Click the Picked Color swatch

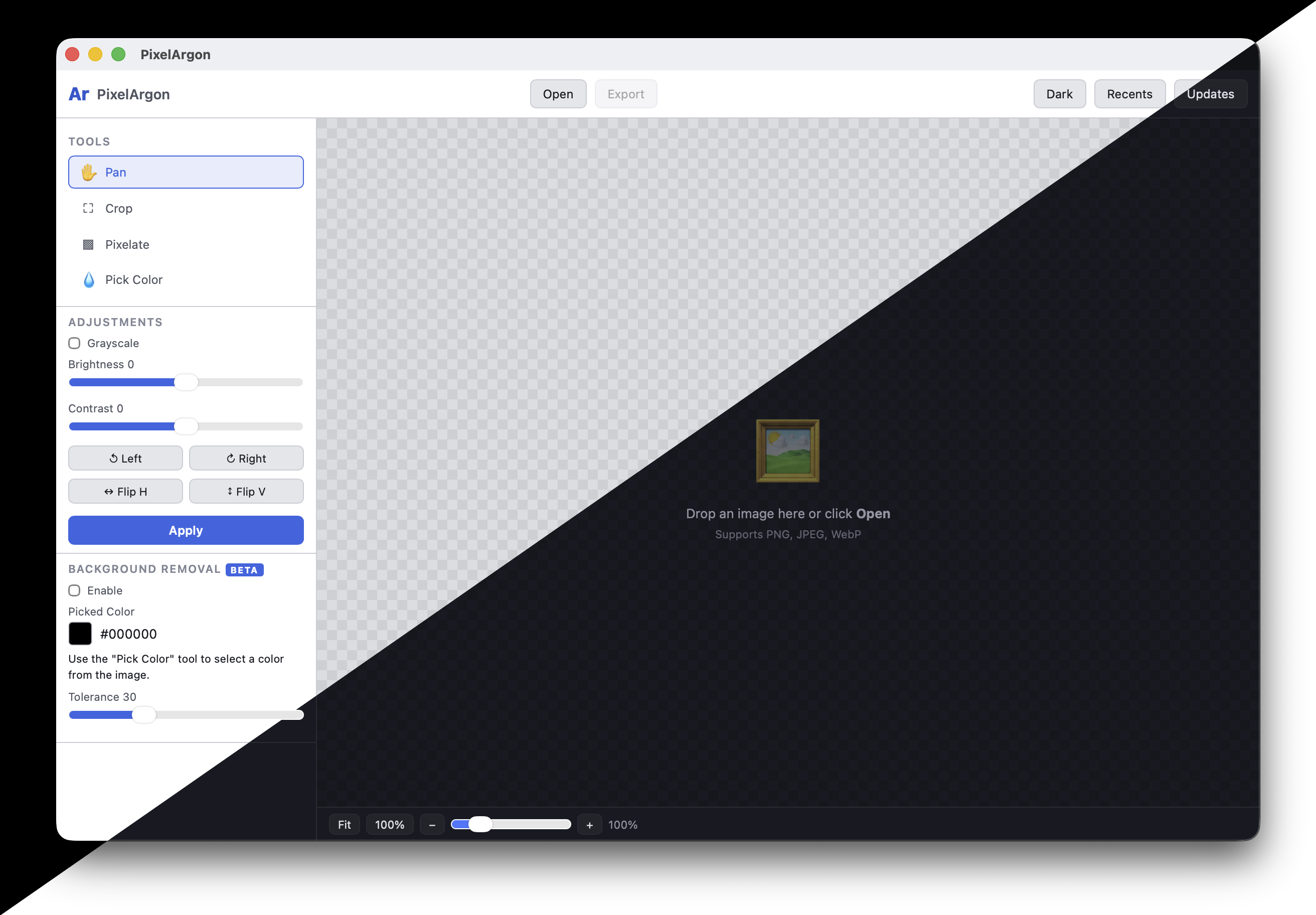click(80, 634)
